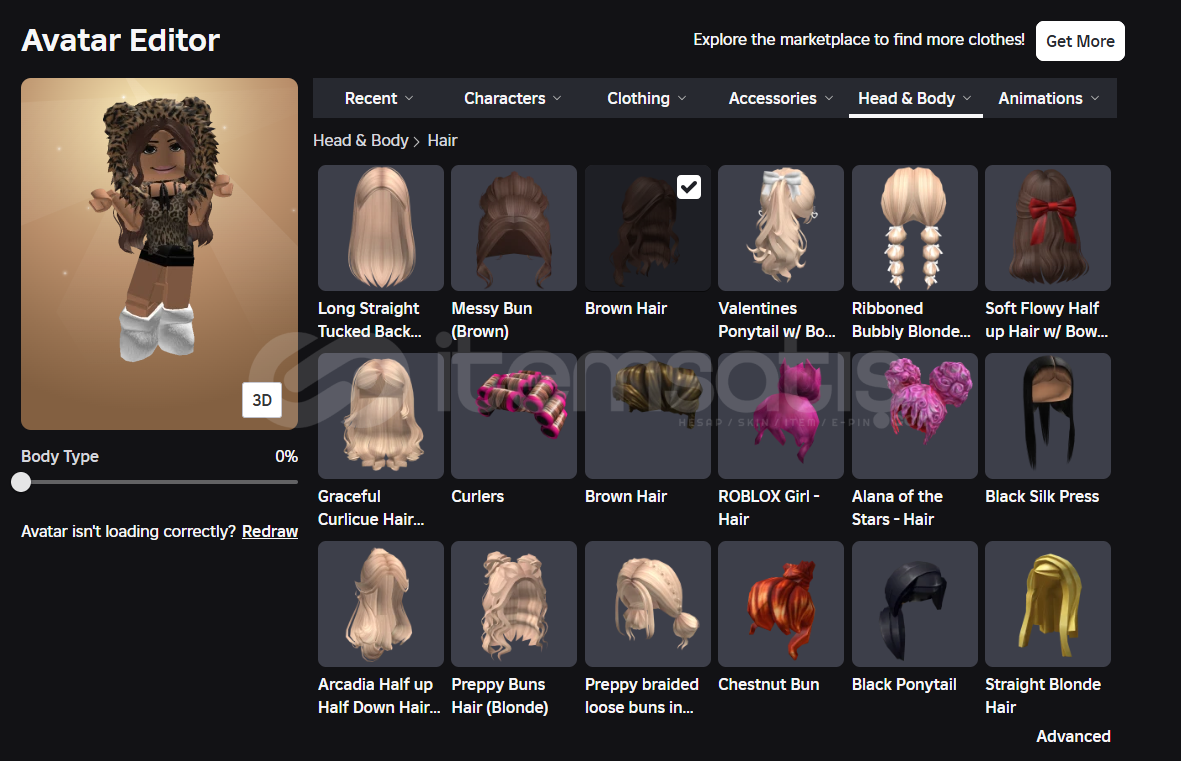Screen dimensions: 1181x761
Task: Open the Advanced options link
Action: (1073, 736)
